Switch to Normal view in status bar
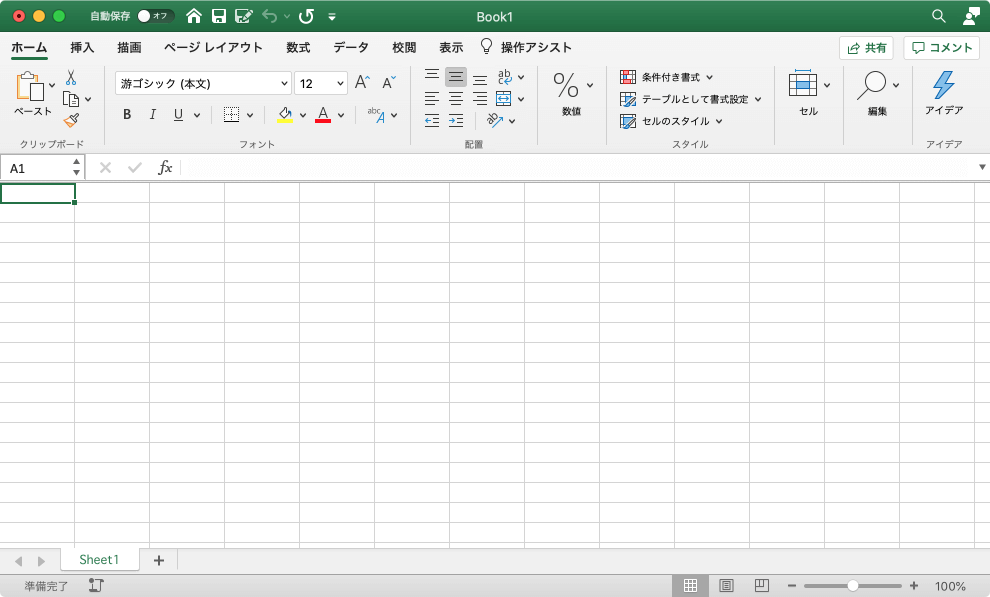The height and width of the screenshot is (597, 990). click(691, 586)
